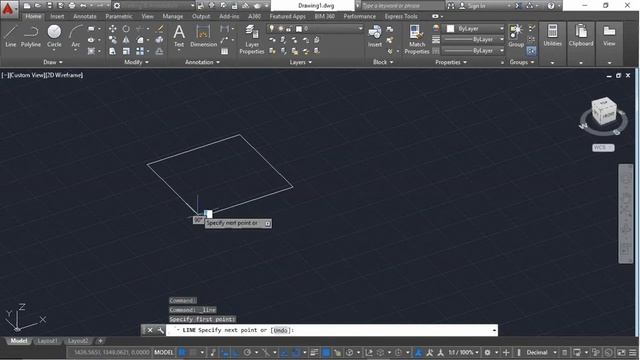This screenshot has width=640, height=360.
Task: Select the Dimension tool
Action: pos(203,36)
